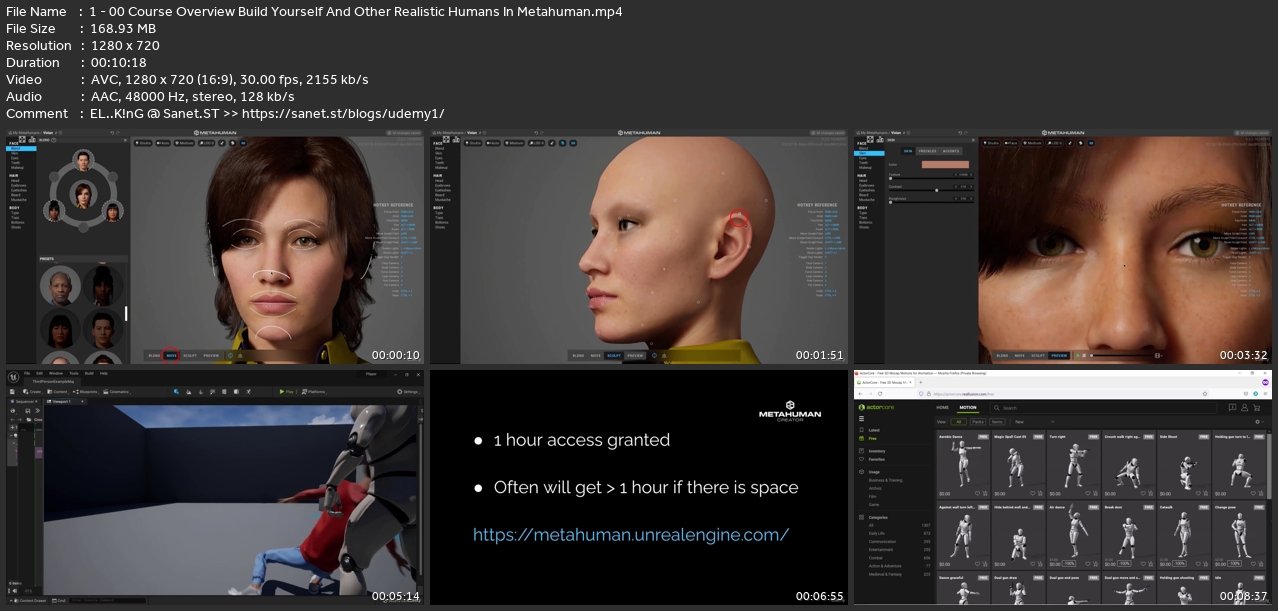The width and height of the screenshot is (1278, 611).
Task: Open the ActorCore hamburger menu icon
Action: coord(861,418)
